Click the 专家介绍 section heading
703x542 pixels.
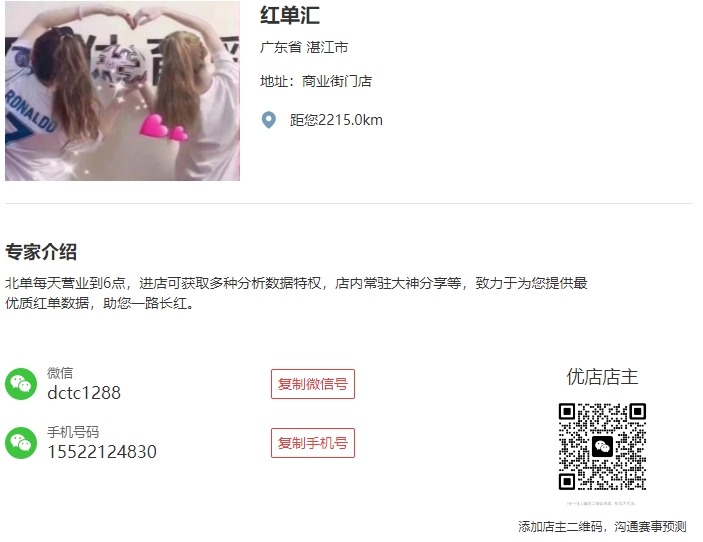click(41, 251)
